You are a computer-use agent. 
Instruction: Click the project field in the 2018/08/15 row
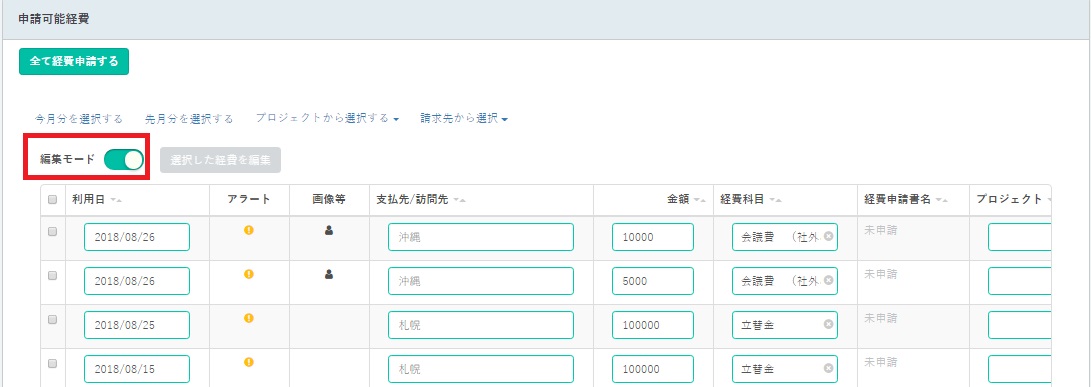pyautogui.click(x=1019, y=368)
